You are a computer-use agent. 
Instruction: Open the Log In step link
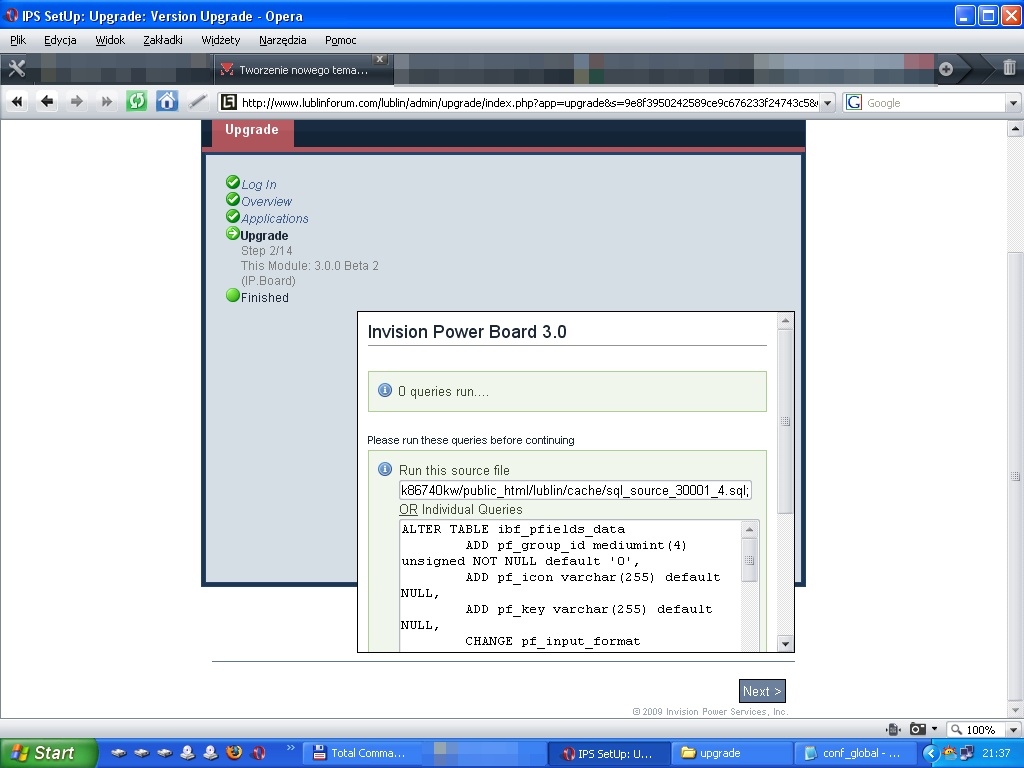pyautogui.click(x=259, y=185)
